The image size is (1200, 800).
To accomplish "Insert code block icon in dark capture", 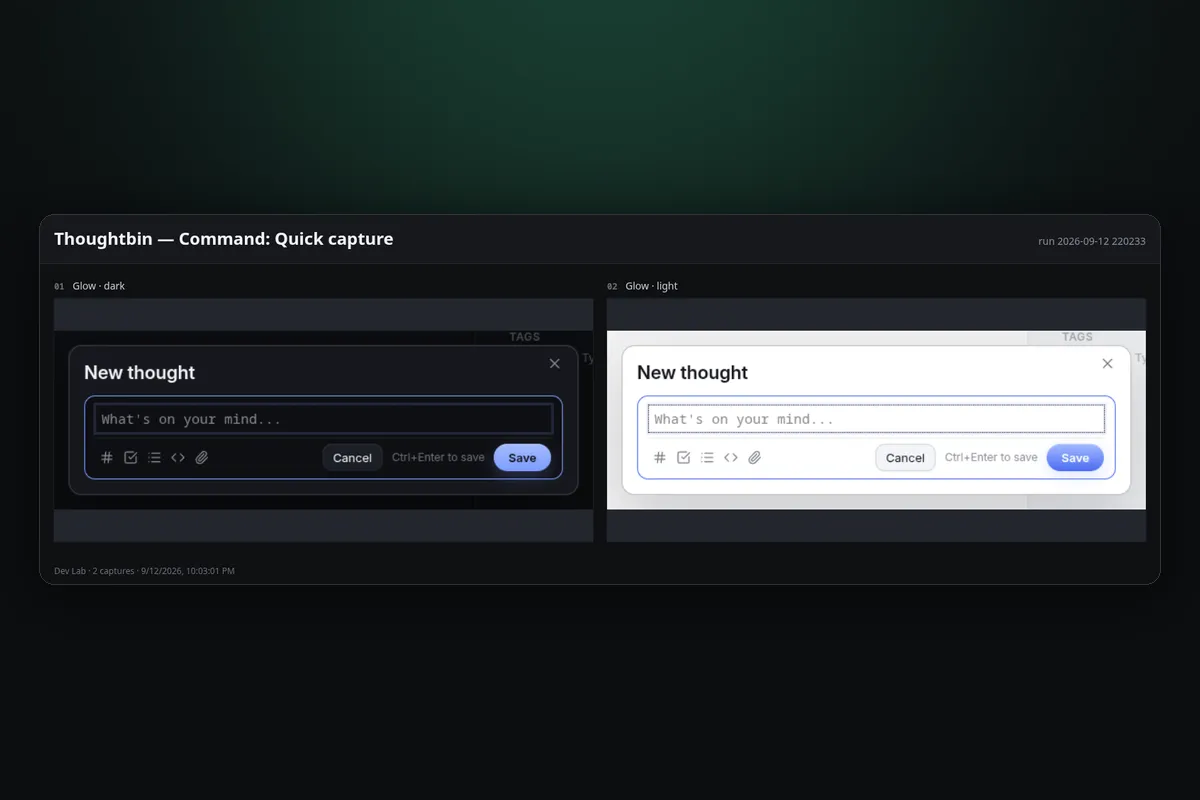I will tap(178, 457).
